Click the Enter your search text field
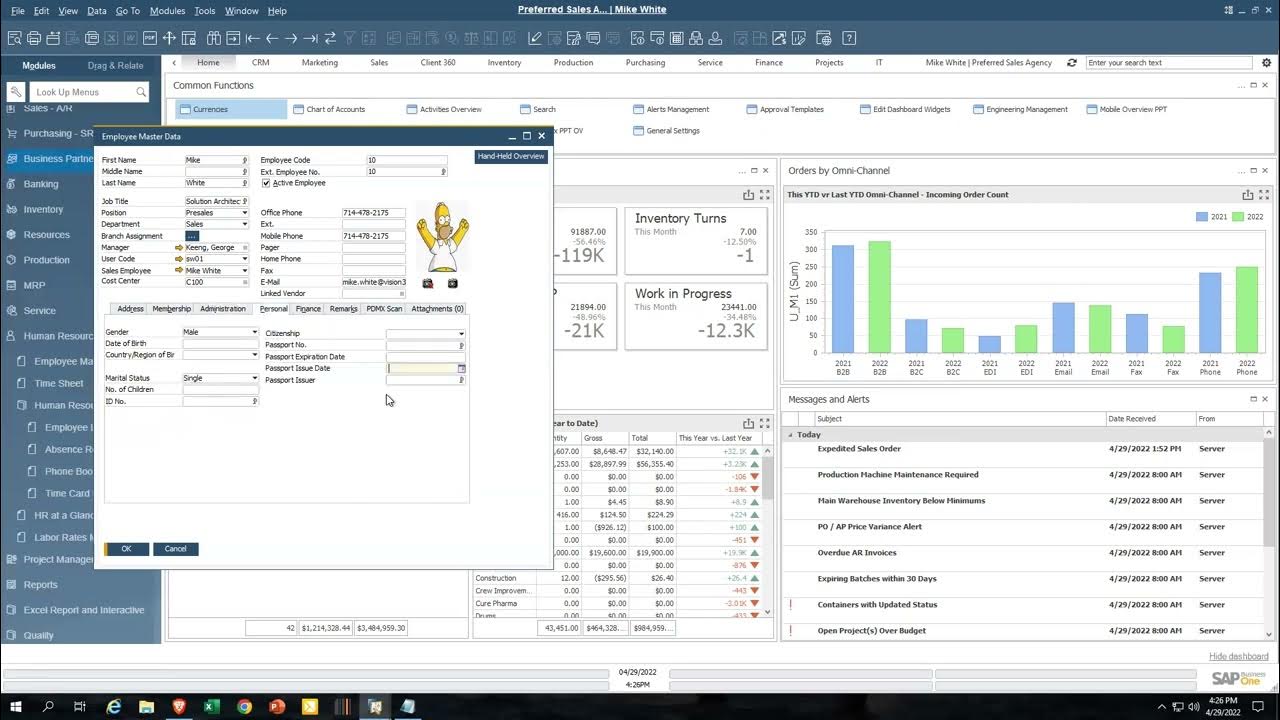This screenshot has width=1280, height=720. 1170,62
